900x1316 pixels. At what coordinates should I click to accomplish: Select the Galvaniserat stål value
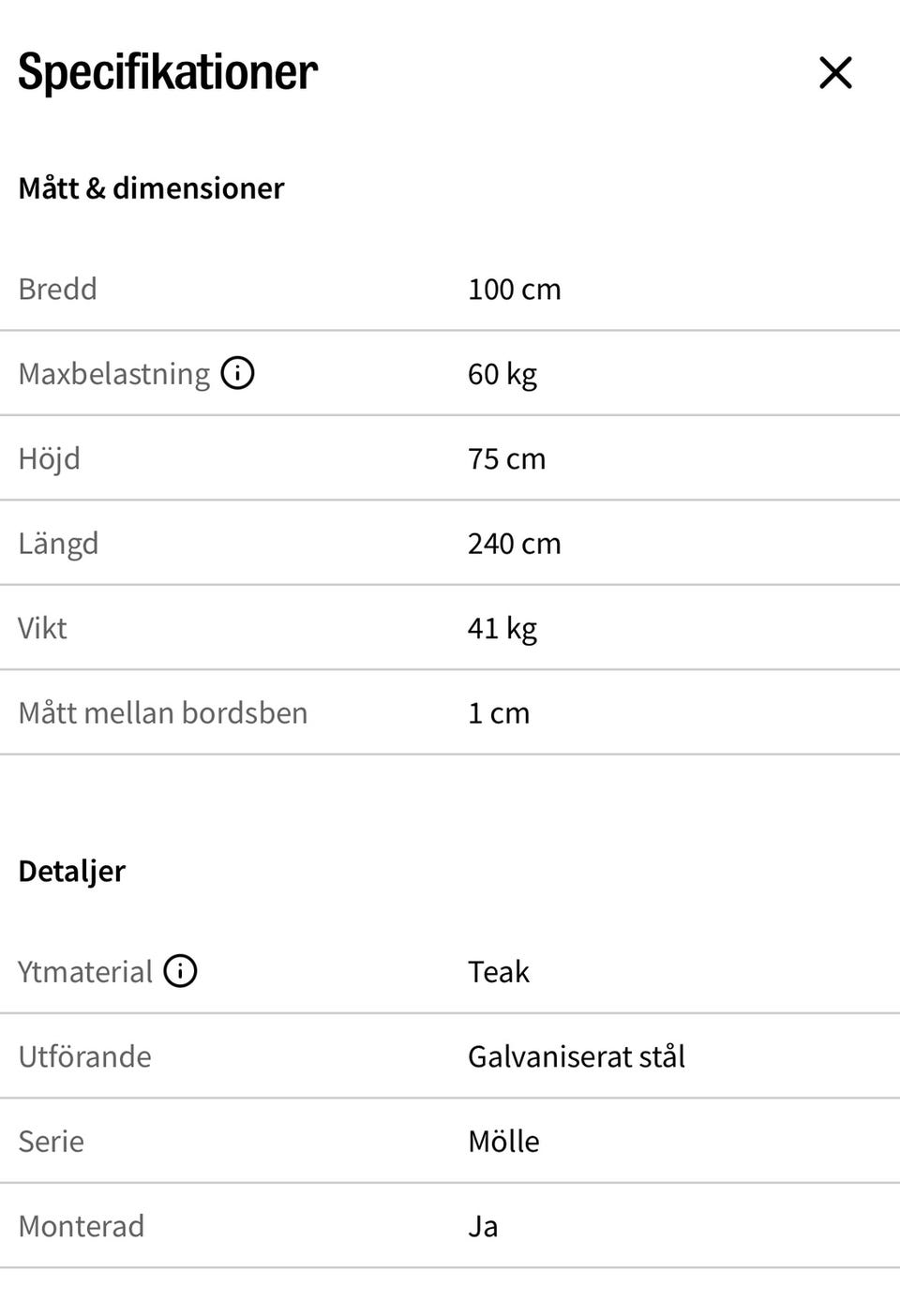(576, 1056)
